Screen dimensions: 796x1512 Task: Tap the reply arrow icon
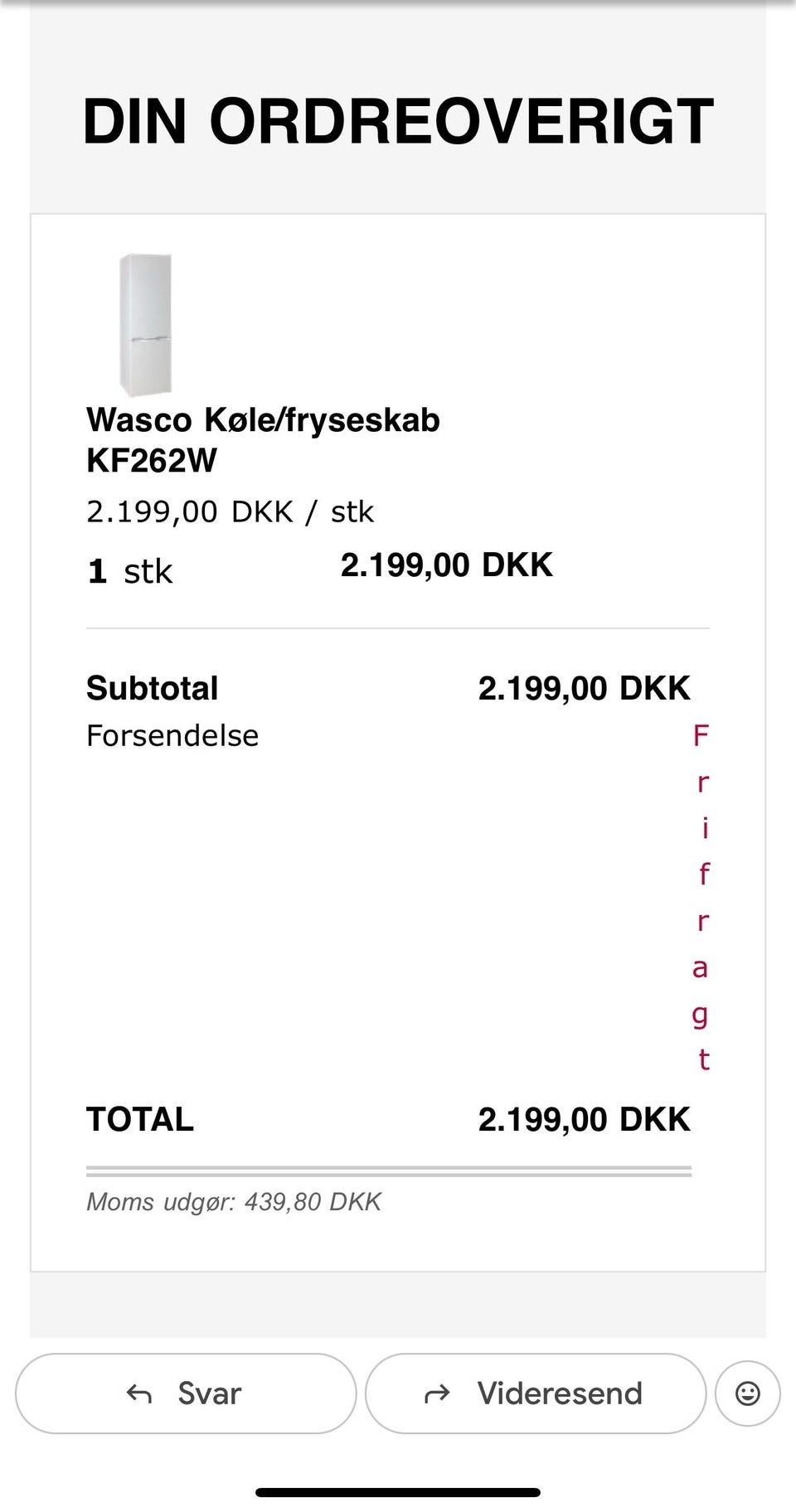click(138, 1394)
